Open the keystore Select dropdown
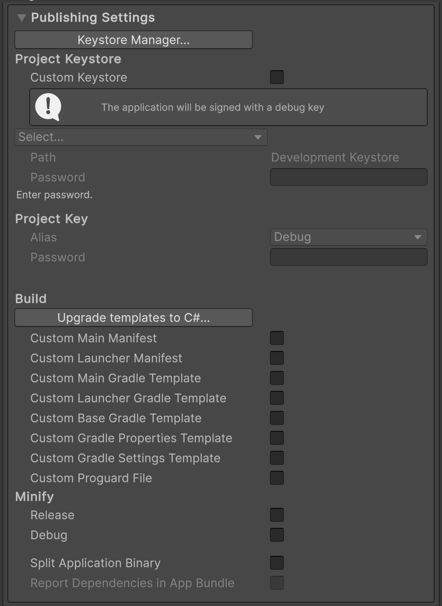This screenshot has width=442, height=606. [x=141, y=137]
